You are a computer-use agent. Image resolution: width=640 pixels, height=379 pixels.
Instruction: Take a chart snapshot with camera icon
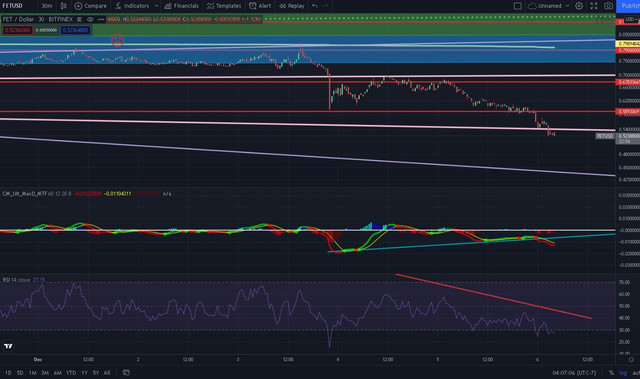pos(608,6)
